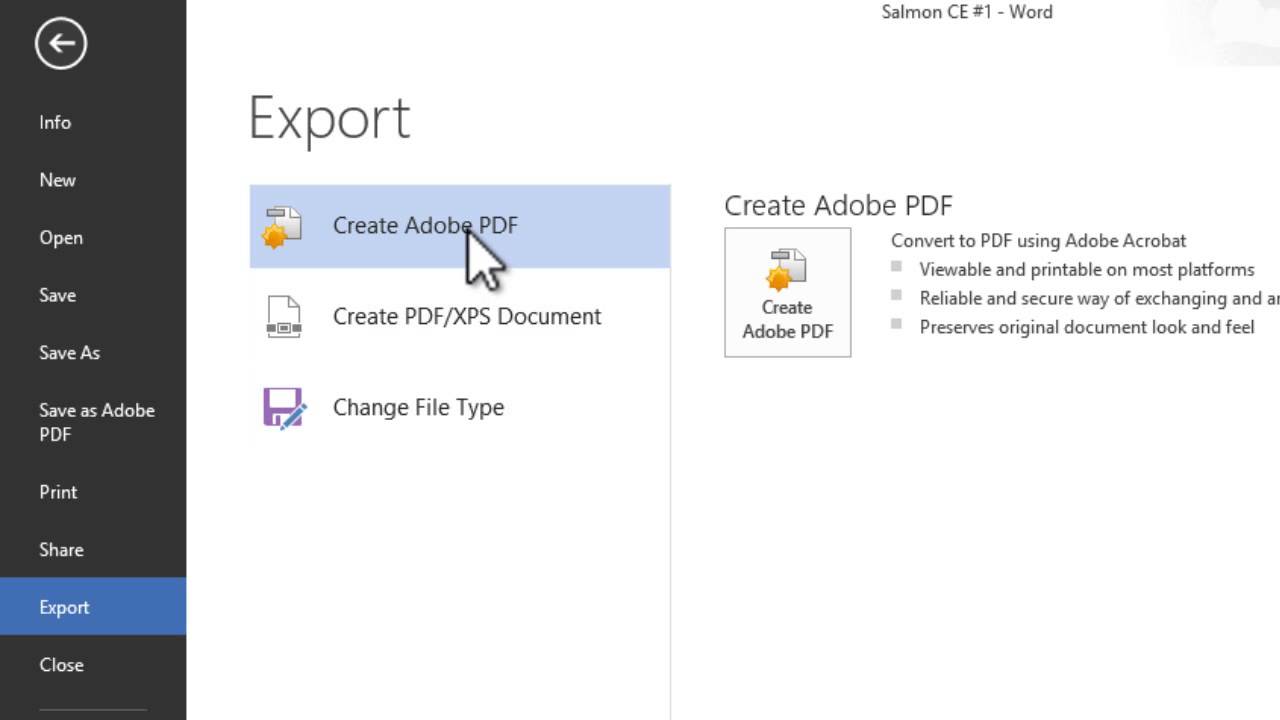Open the Info page
This screenshot has width=1280, height=720.
click(55, 122)
